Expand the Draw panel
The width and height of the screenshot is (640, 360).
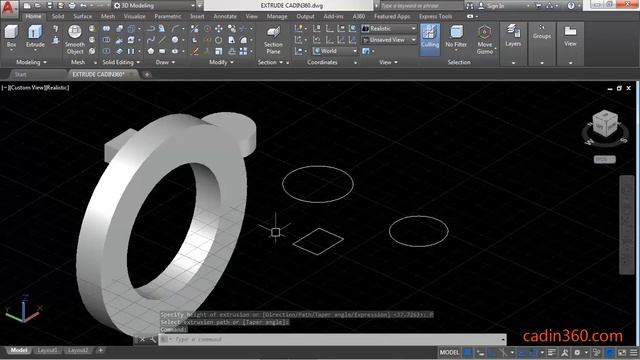165,62
